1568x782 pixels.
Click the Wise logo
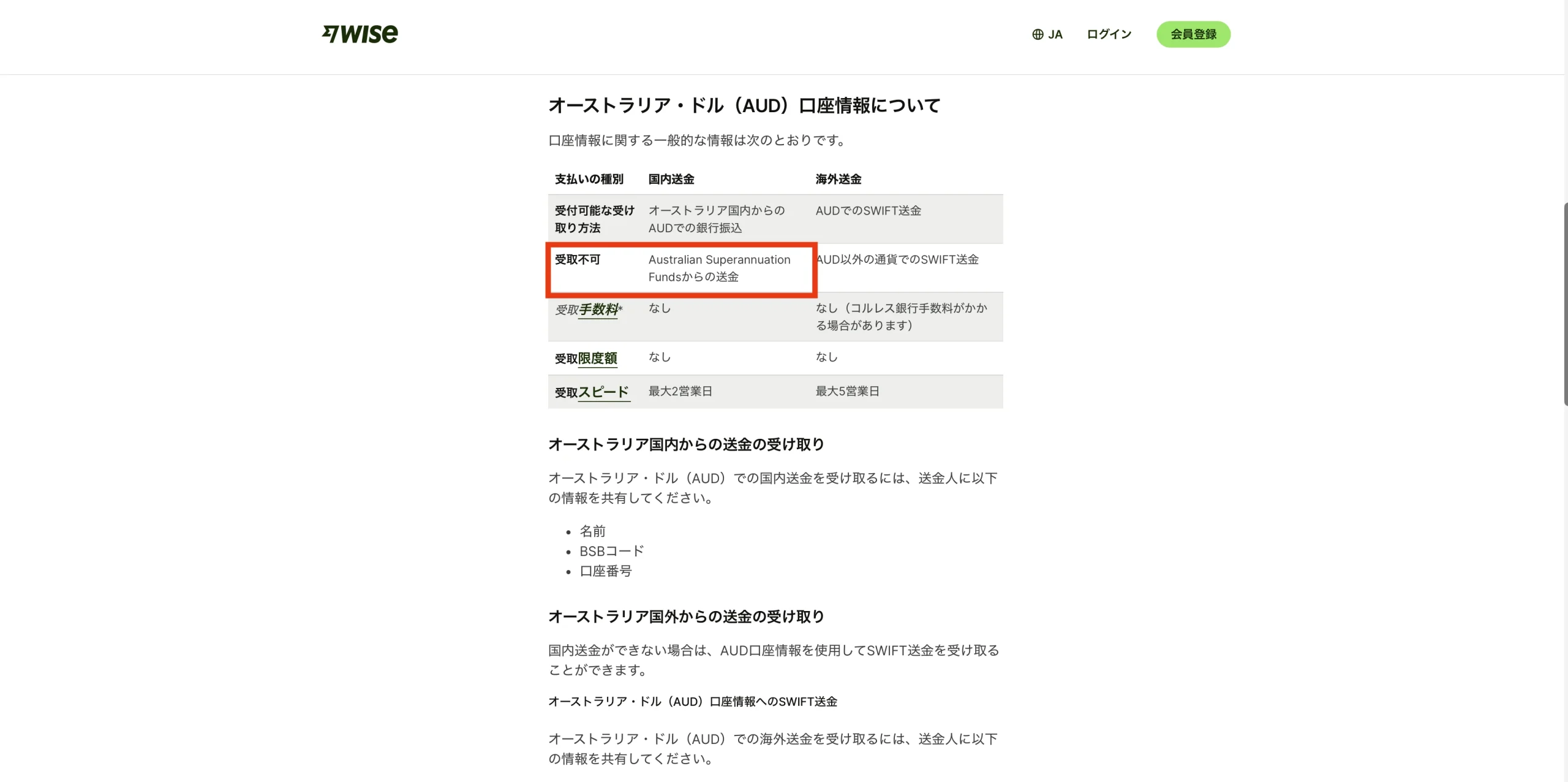click(360, 34)
